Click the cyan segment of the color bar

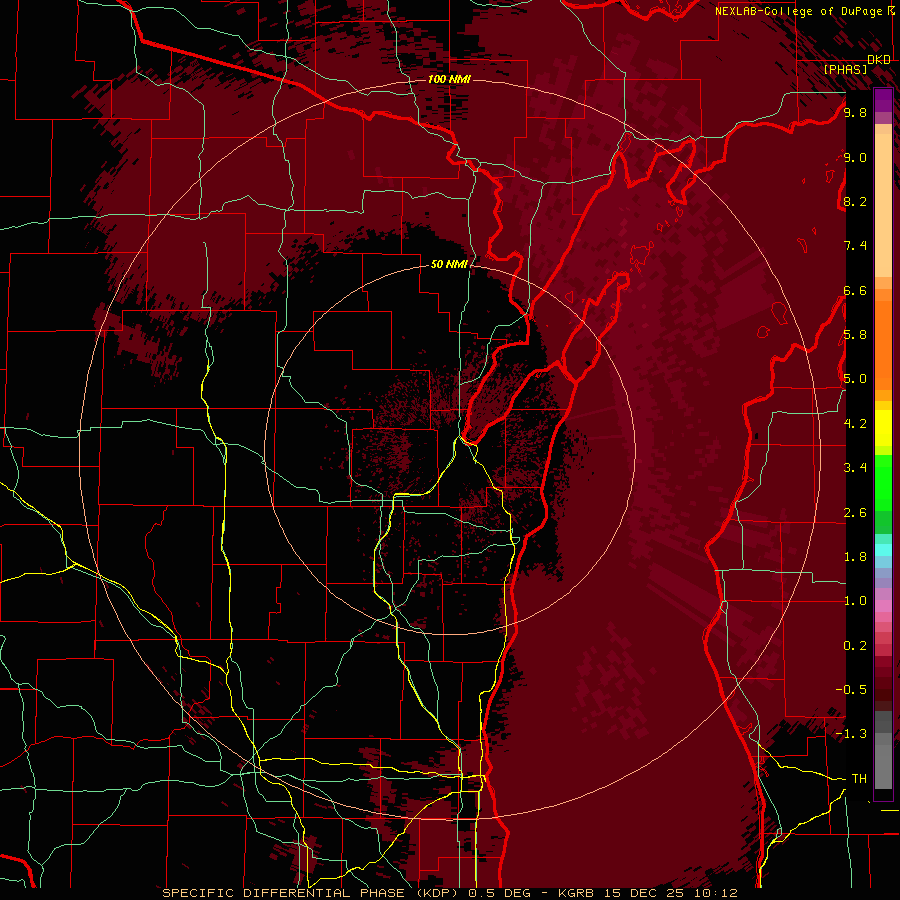click(883, 550)
